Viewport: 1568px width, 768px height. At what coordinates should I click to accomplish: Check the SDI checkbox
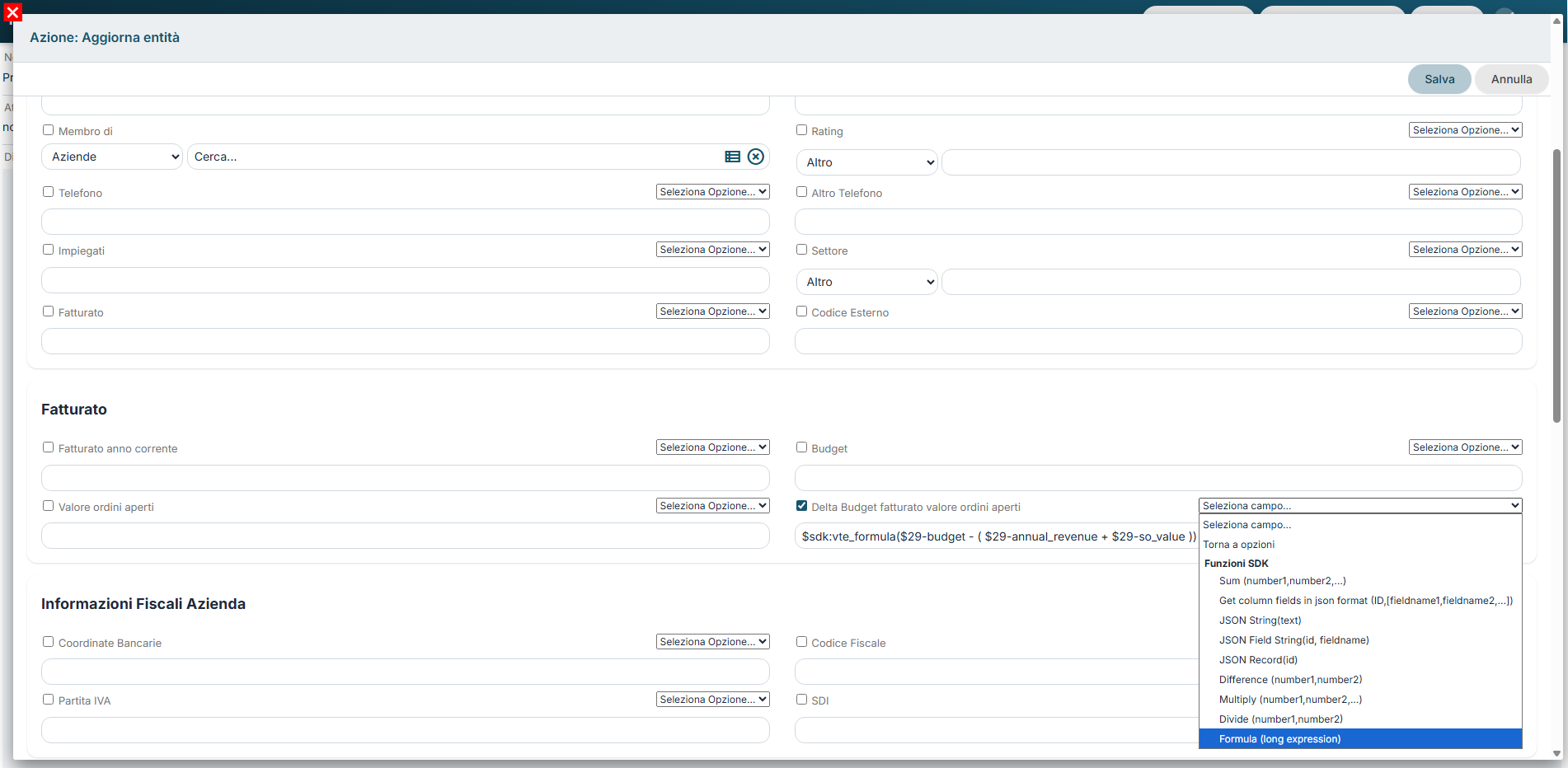pyautogui.click(x=801, y=700)
